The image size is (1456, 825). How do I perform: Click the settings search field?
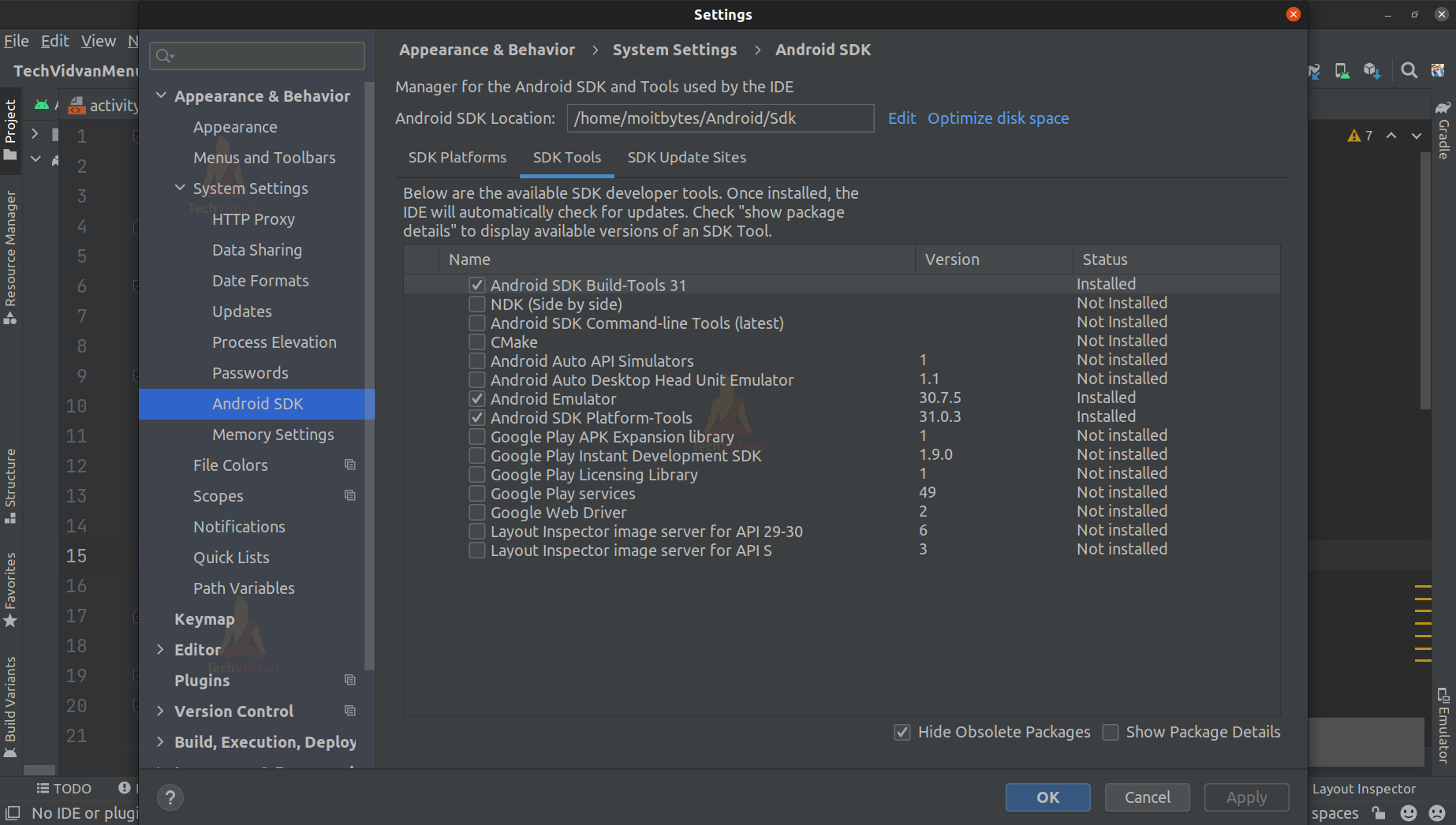pos(257,55)
